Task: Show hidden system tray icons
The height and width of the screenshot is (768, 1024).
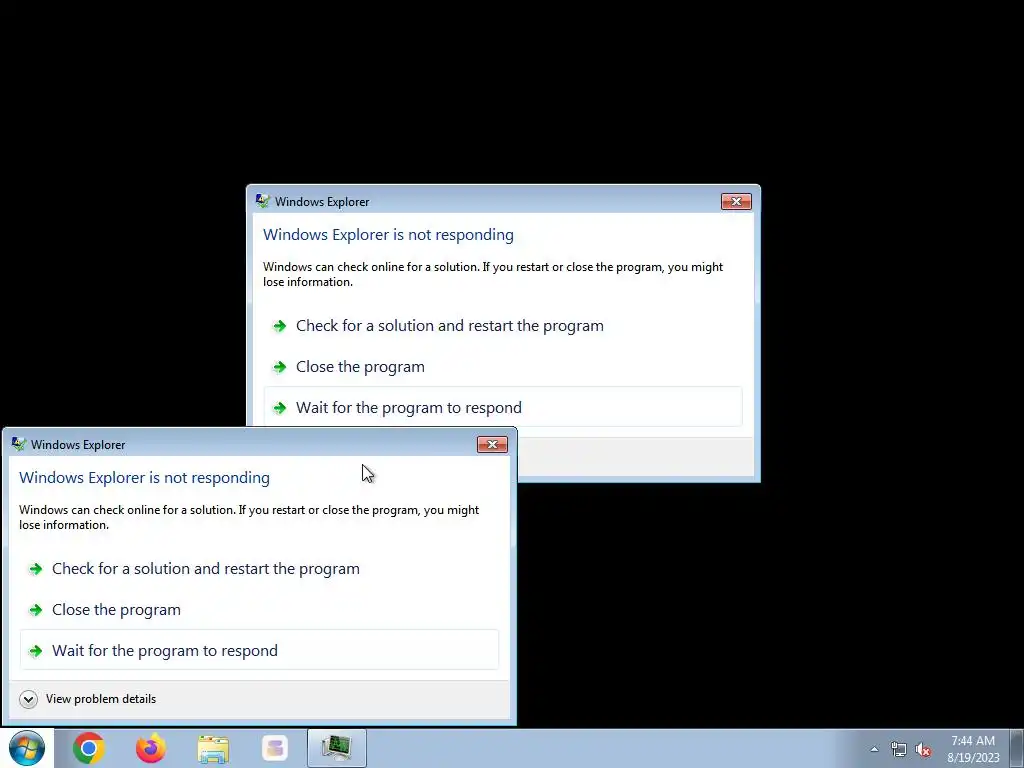Action: coord(874,749)
